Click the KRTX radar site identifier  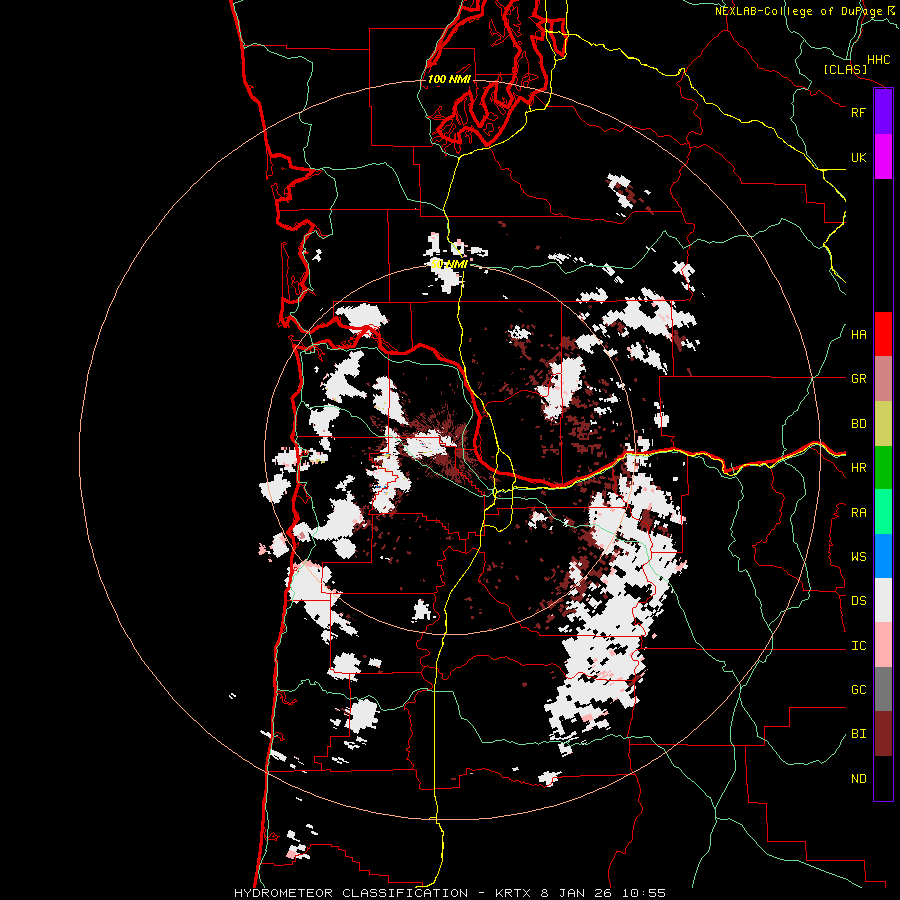pyautogui.click(x=513, y=893)
